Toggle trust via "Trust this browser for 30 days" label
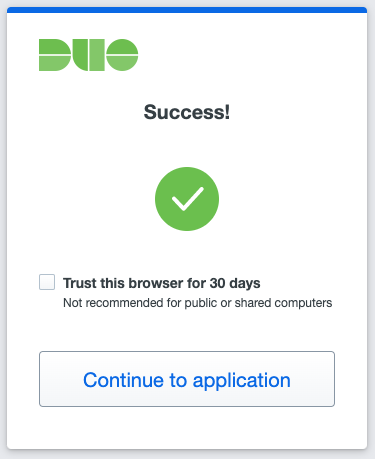375x459 pixels. click(162, 283)
